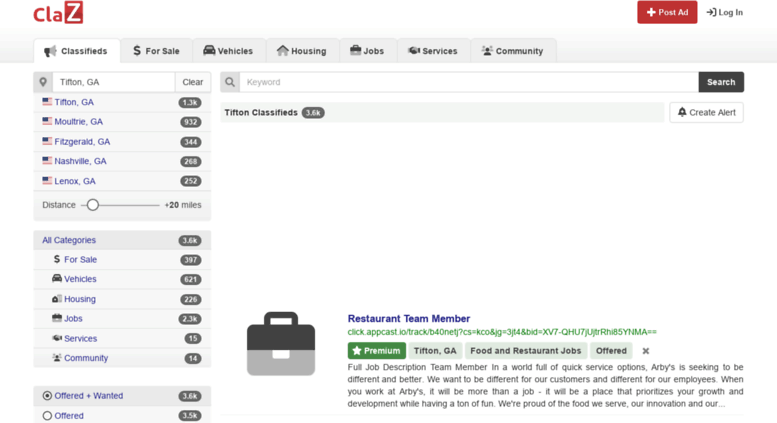Screen dimensions: 777x423
Task: Go to the Housing tab
Action: [302, 51]
